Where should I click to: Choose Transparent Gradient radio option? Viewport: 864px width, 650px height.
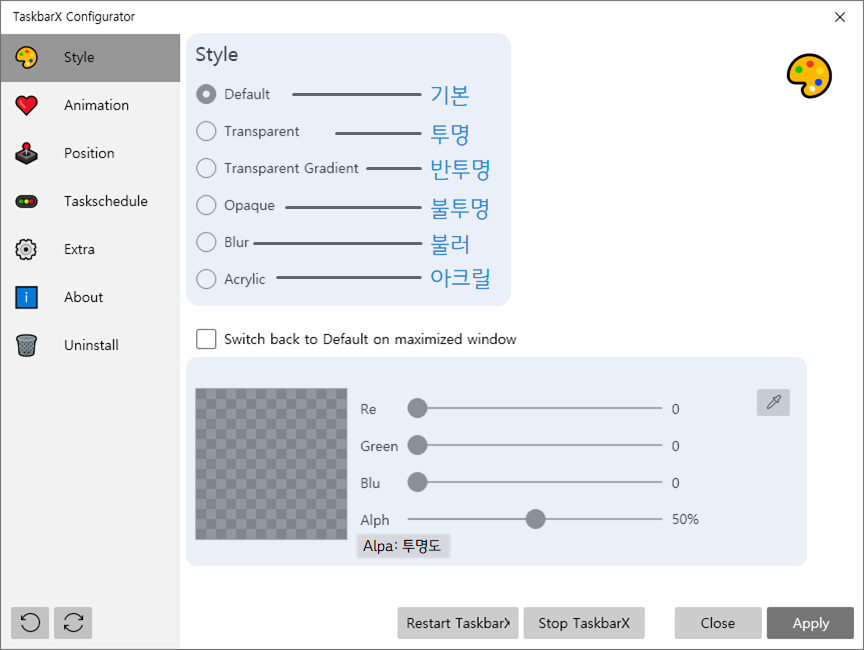tap(206, 168)
